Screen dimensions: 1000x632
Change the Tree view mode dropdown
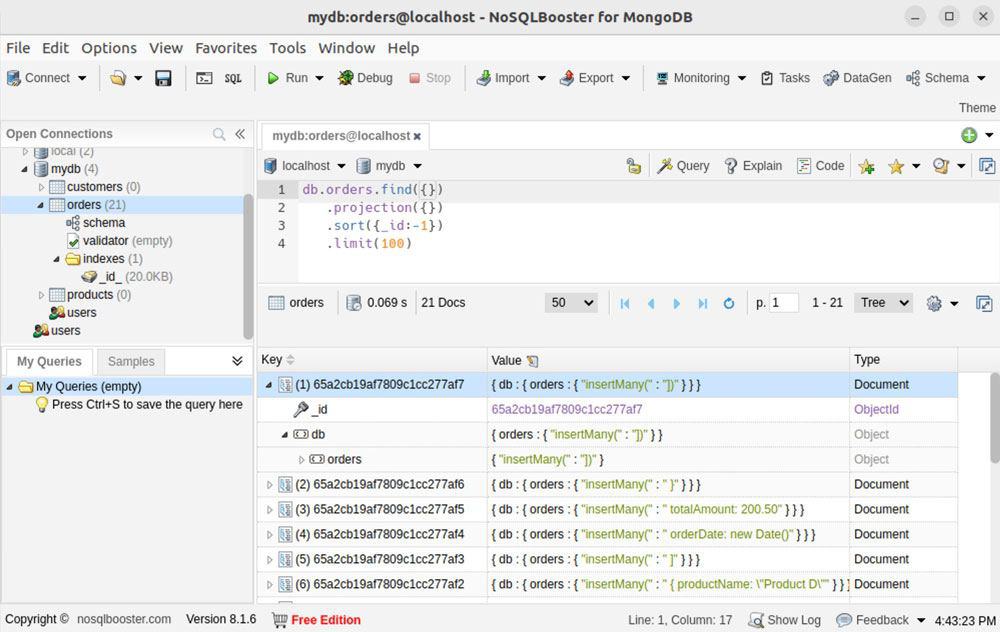pyautogui.click(x=884, y=303)
